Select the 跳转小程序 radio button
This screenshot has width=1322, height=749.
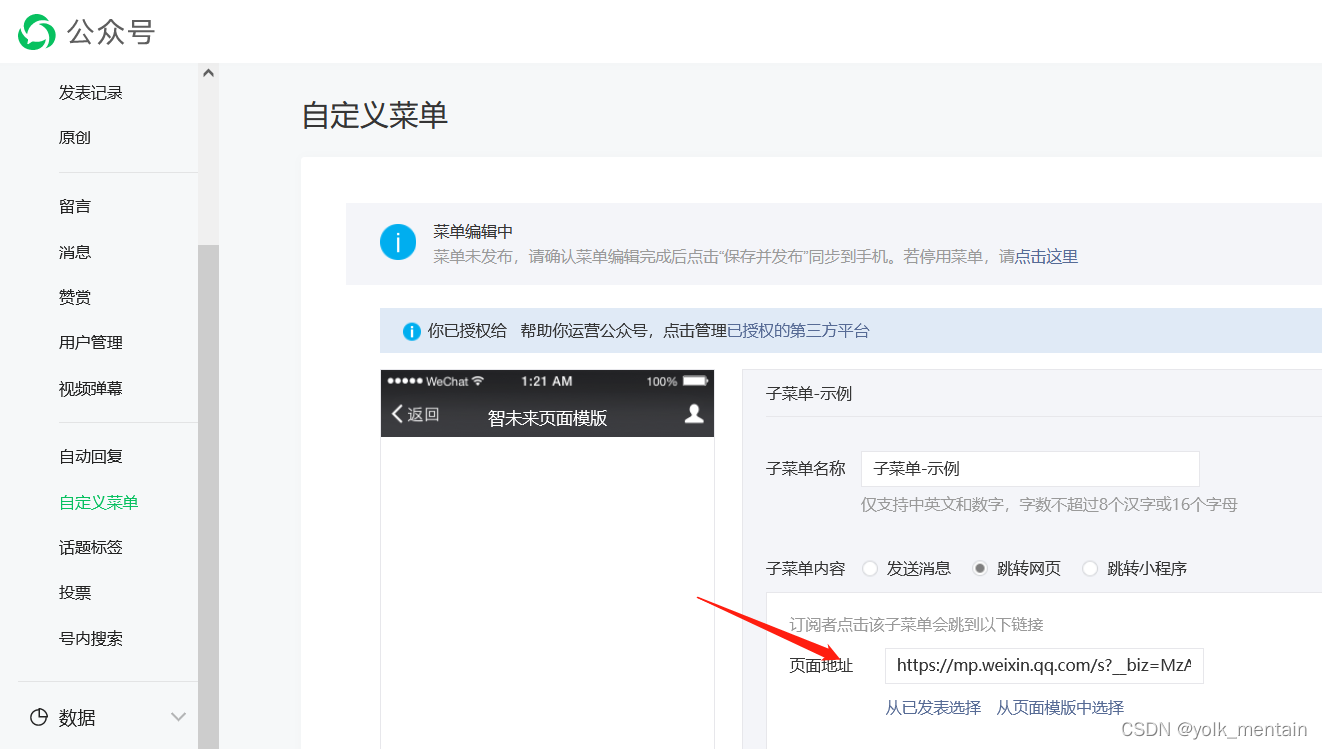(1090, 568)
